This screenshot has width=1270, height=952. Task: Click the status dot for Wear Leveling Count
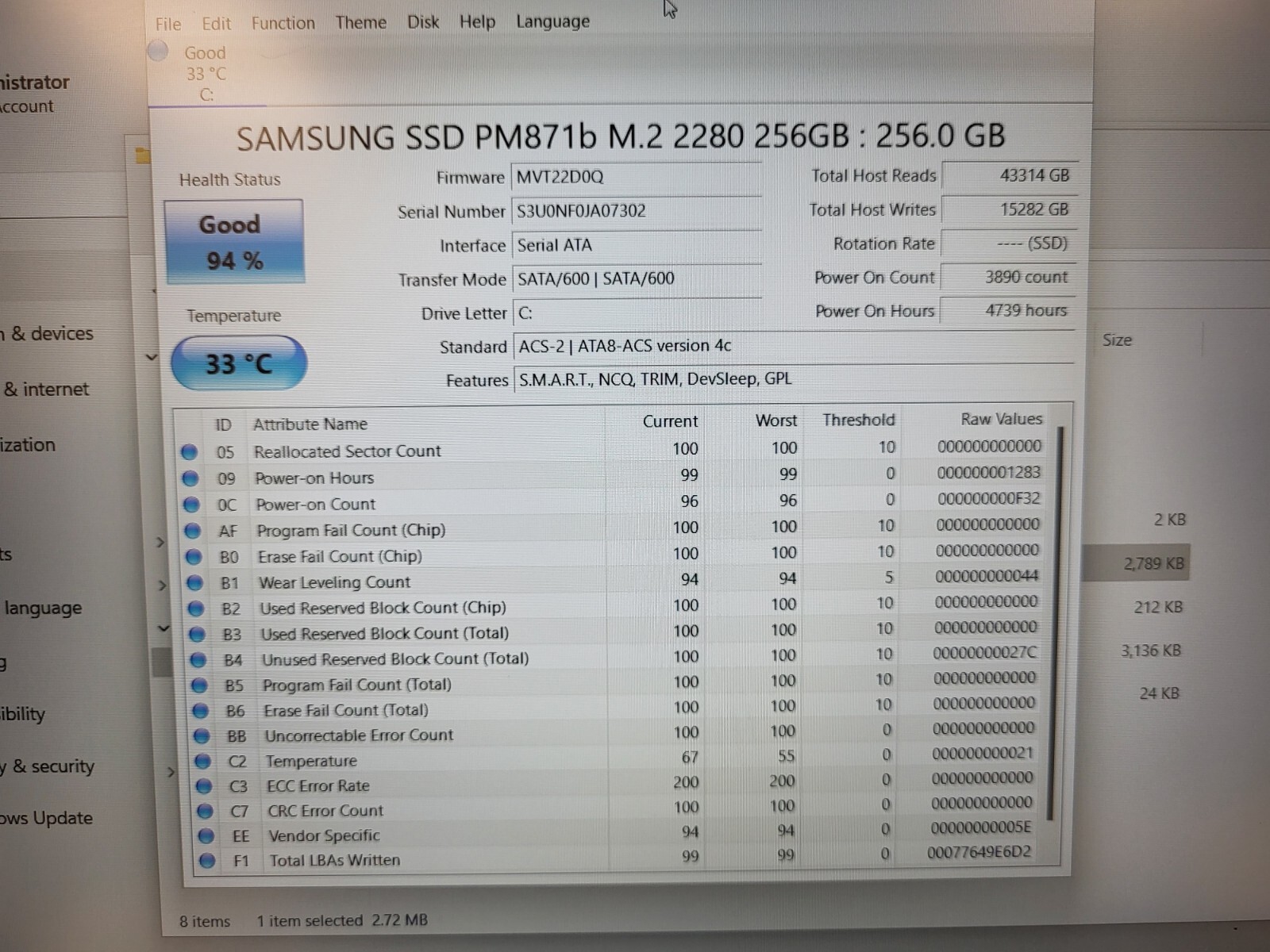(194, 583)
